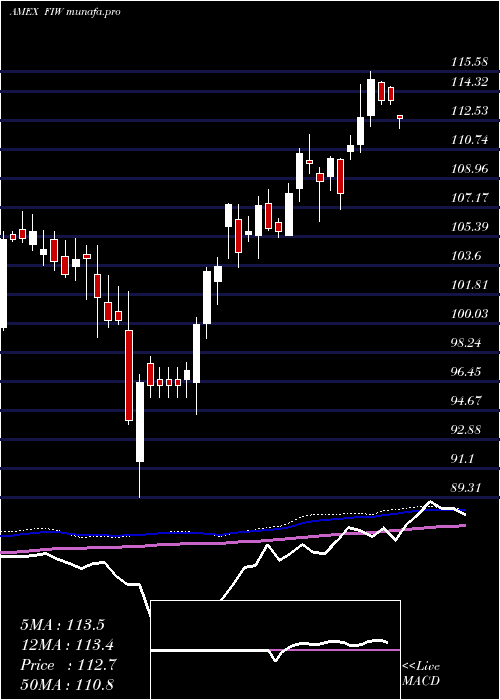This screenshot has height=700, width=500.
Task: Click the 107.17 horizontal grid line label
Action: [x=469, y=198]
